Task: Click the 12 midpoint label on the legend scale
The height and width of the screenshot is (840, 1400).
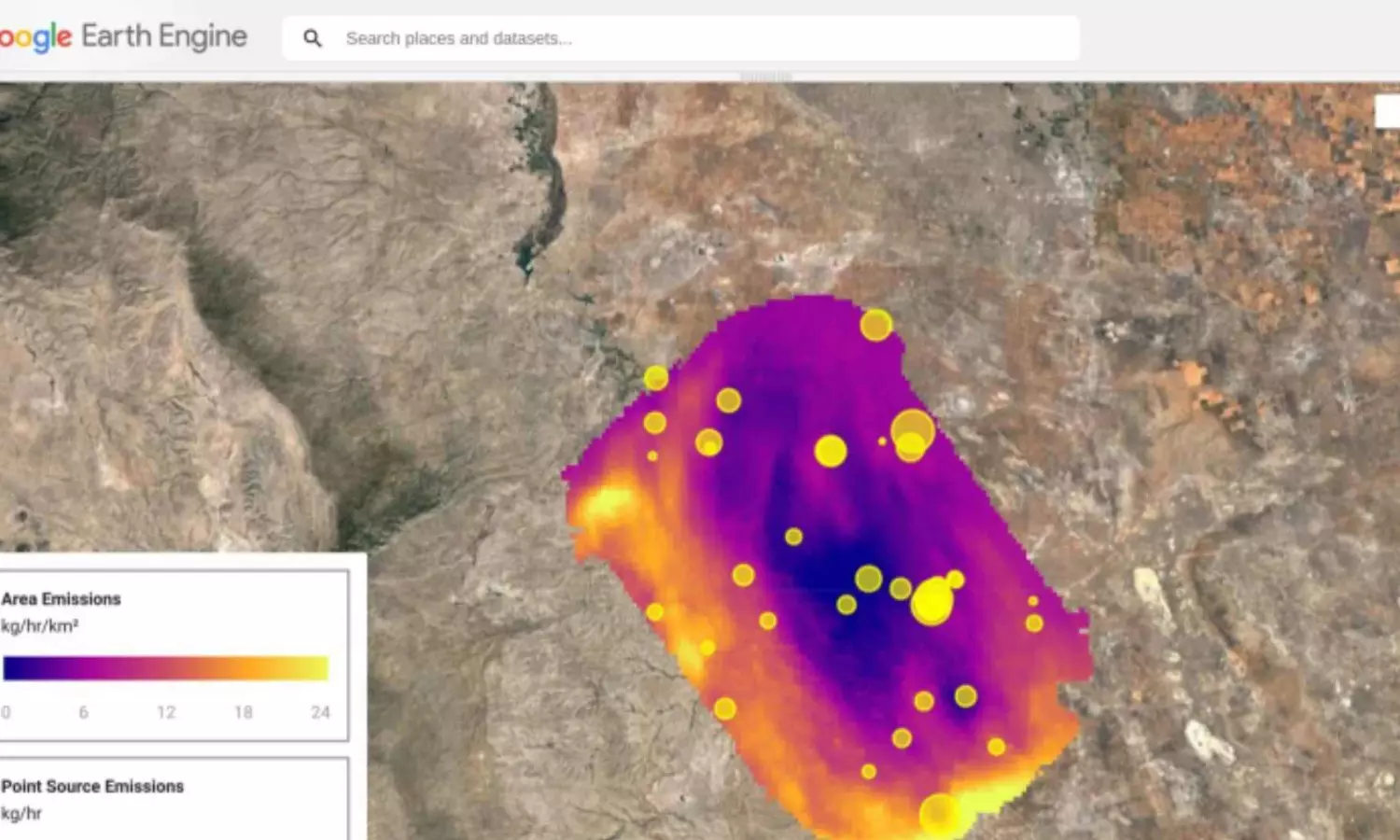Action: coord(166,712)
